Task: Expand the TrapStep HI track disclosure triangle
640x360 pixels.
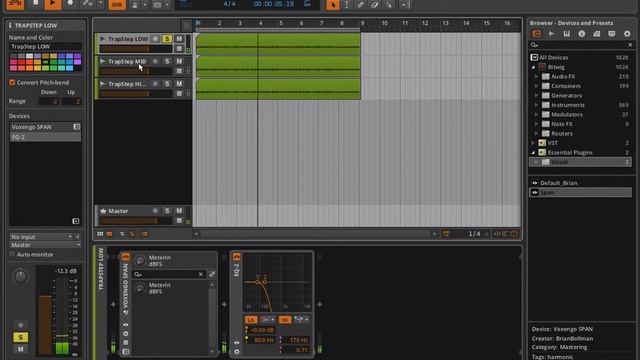Action: pos(102,84)
